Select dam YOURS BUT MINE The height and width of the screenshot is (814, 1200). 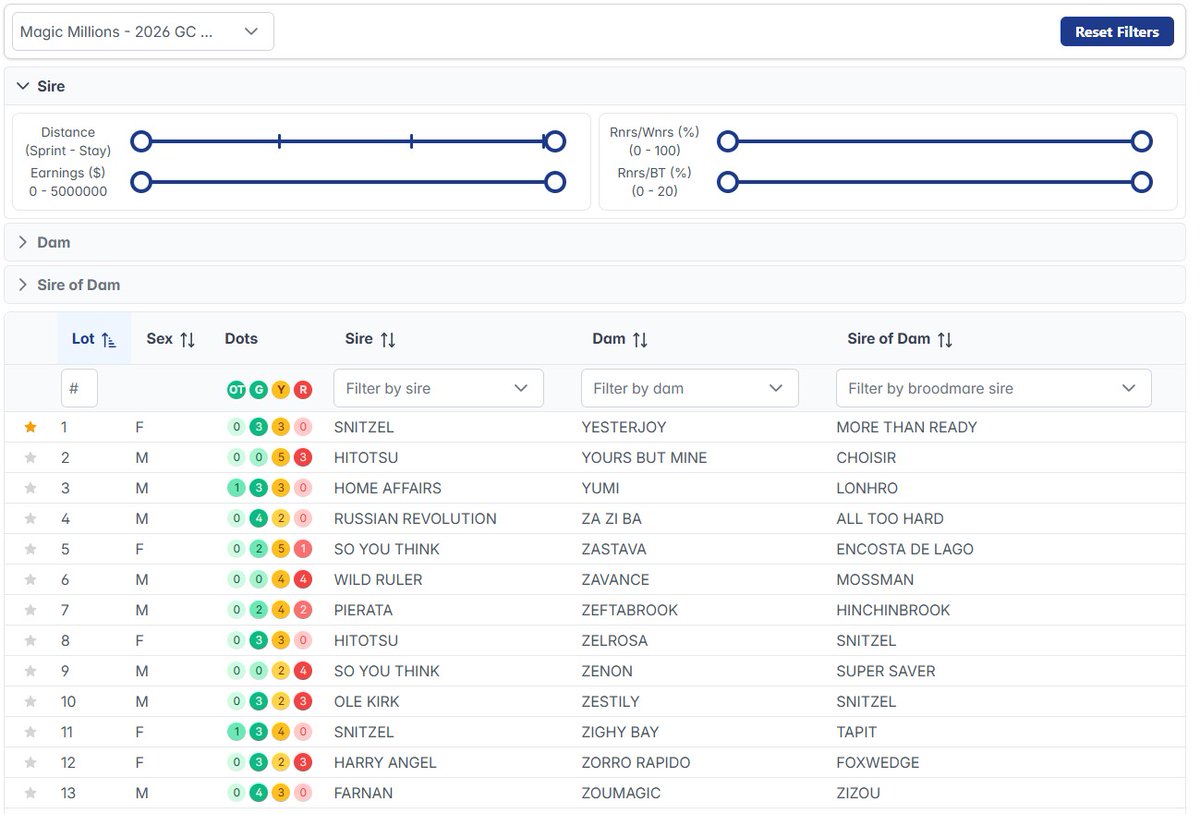coord(644,458)
